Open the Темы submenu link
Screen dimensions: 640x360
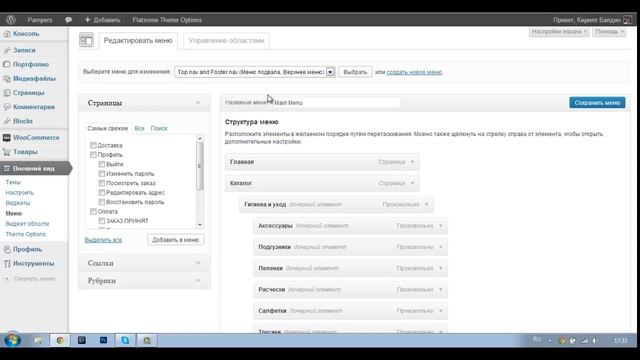(x=13, y=182)
